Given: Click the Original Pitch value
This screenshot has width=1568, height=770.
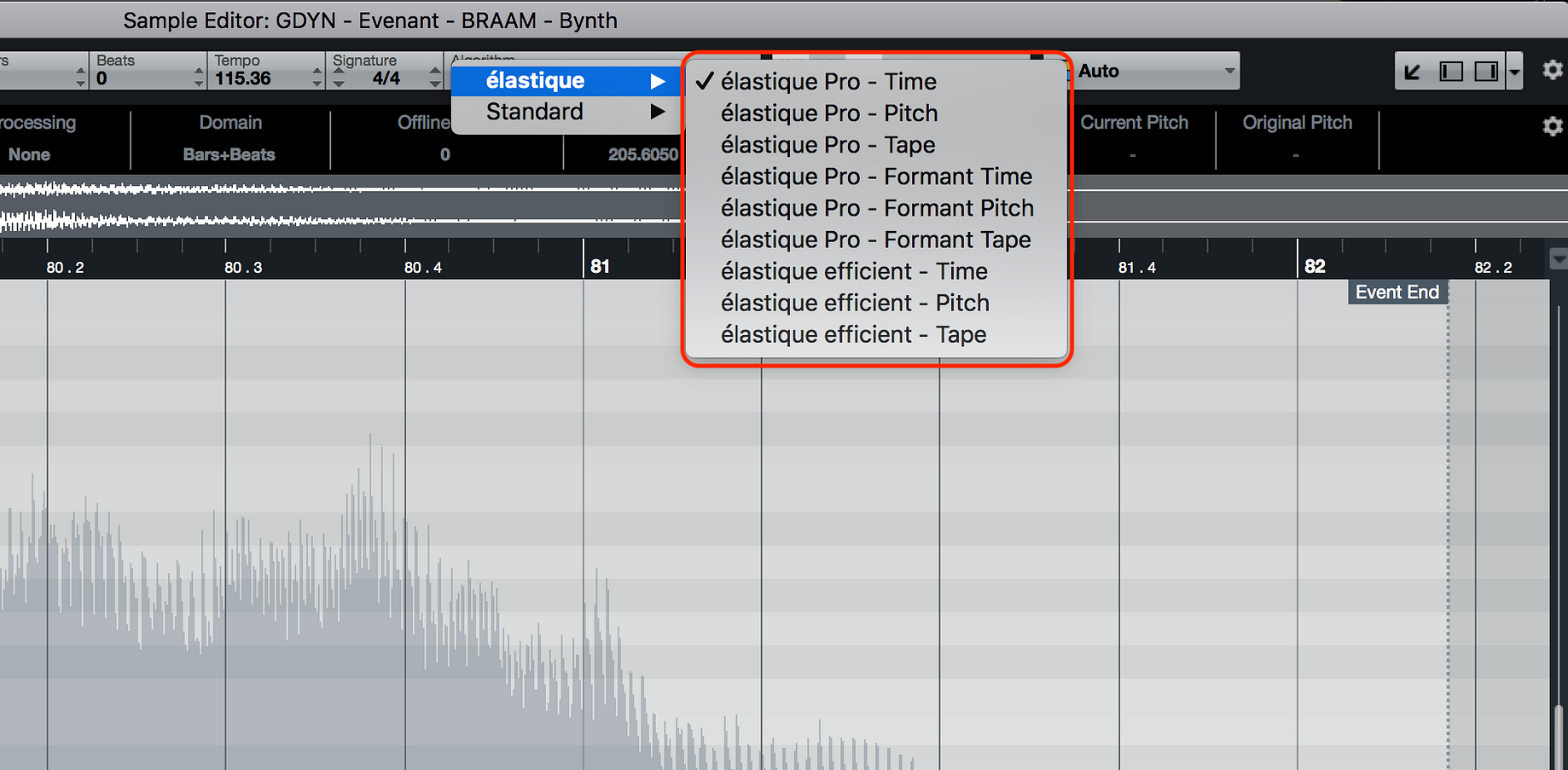Looking at the screenshot, I should coord(1296,155).
